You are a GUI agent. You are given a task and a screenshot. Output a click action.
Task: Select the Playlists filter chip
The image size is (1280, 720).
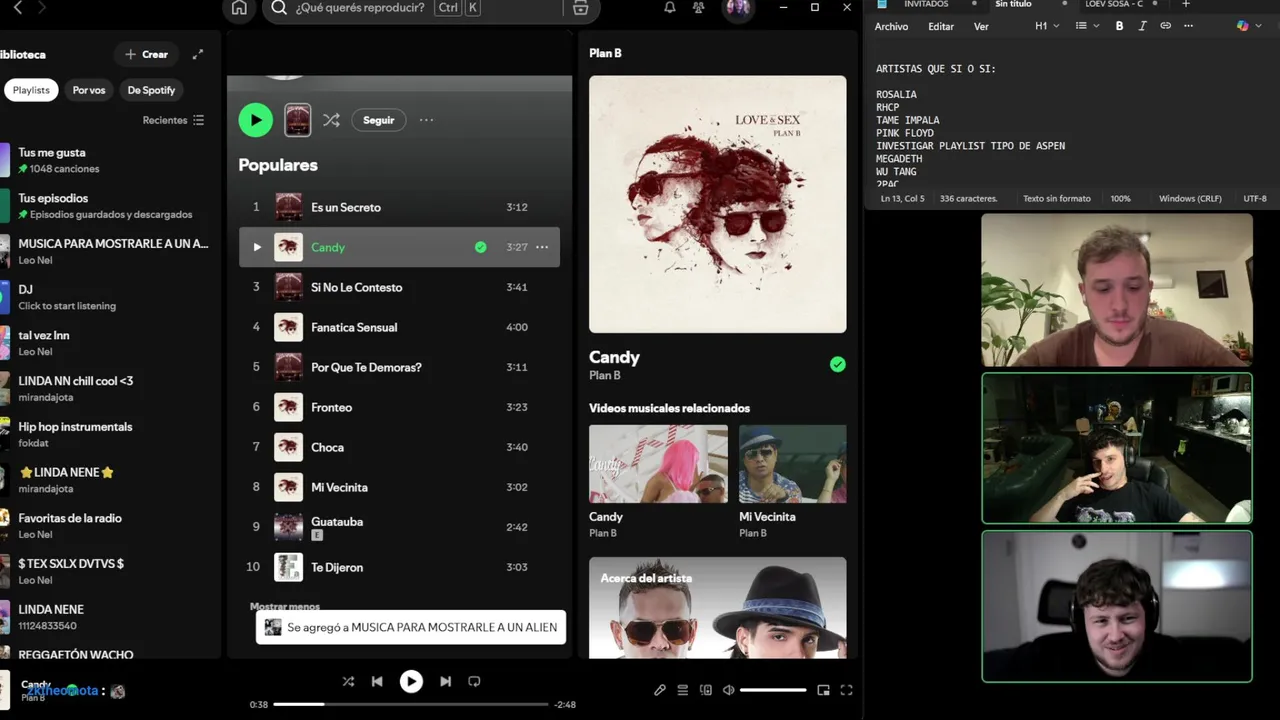[x=31, y=90]
